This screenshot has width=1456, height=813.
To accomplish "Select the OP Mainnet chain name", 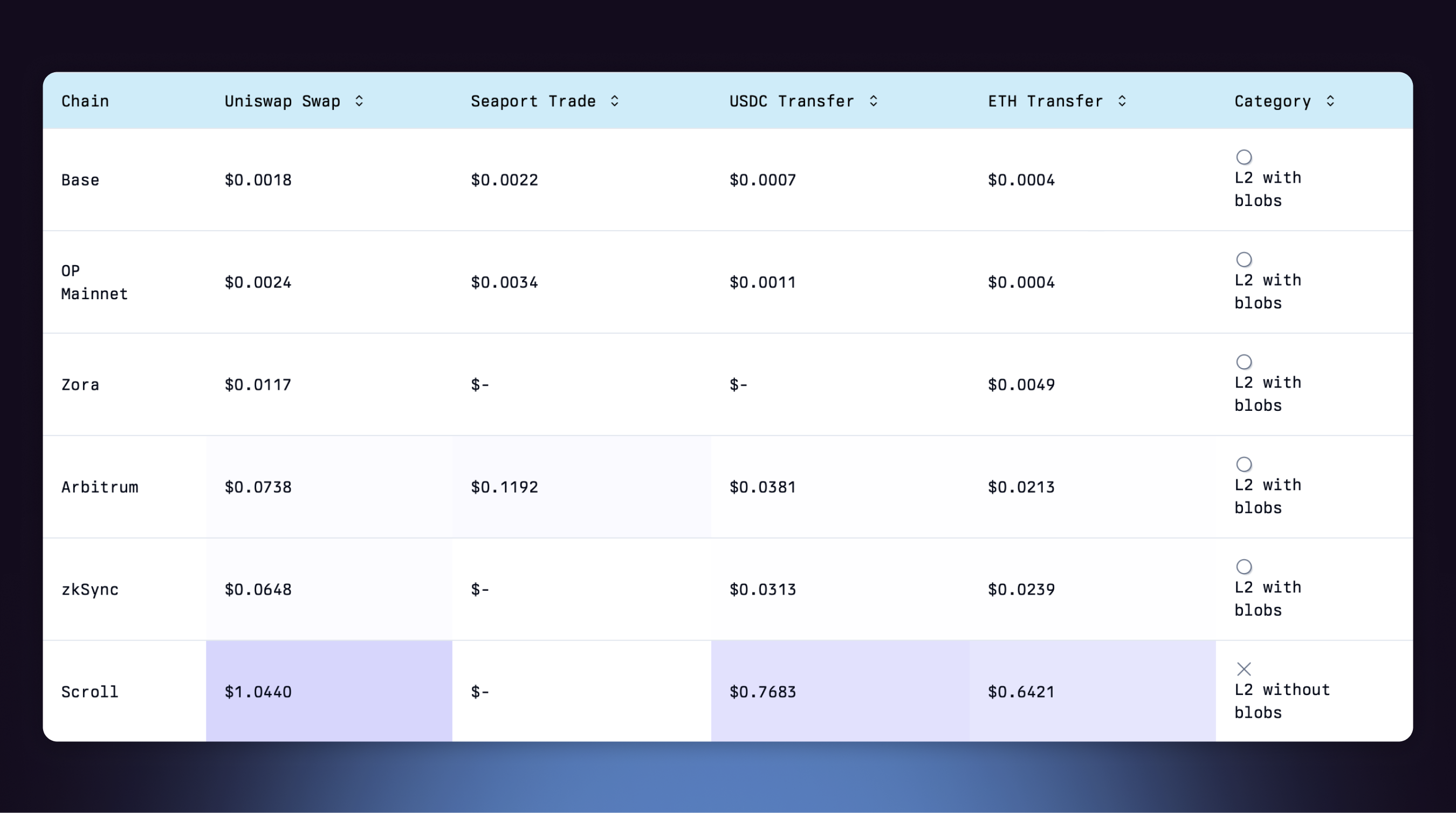I will click(94, 283).
